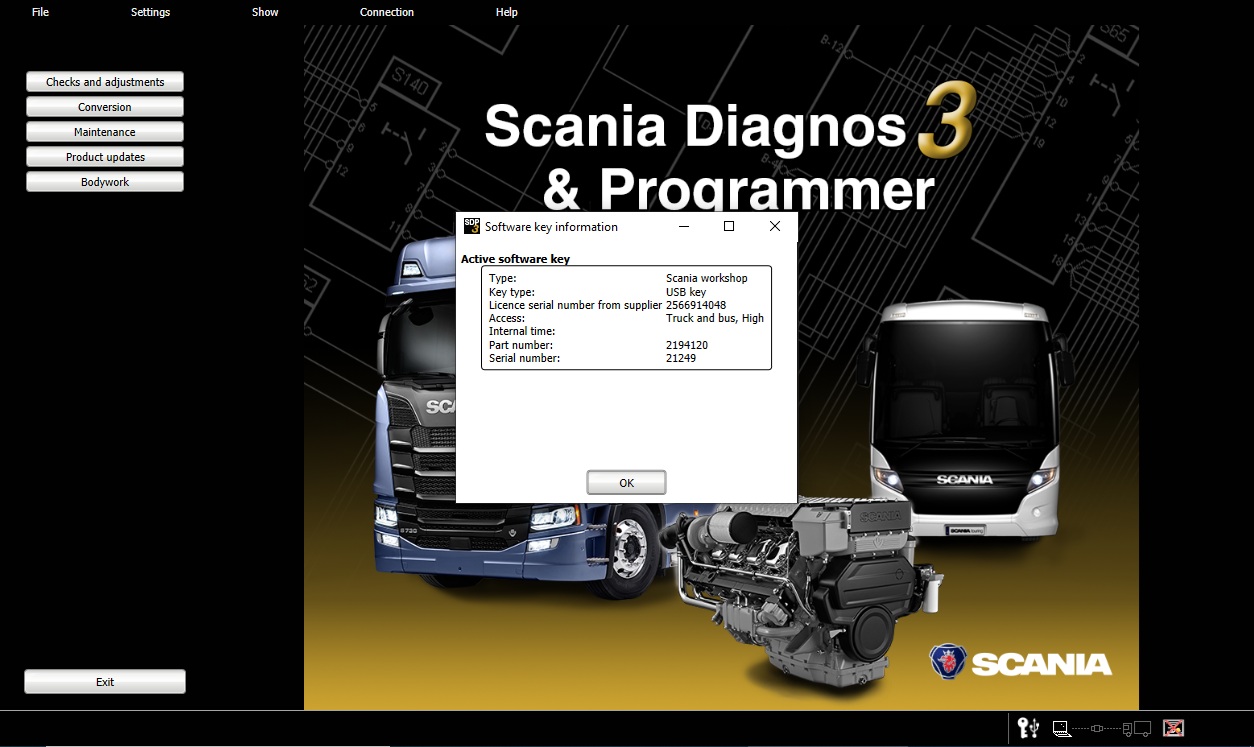Click the VCI connector icon in status bar

(1097, 729)
